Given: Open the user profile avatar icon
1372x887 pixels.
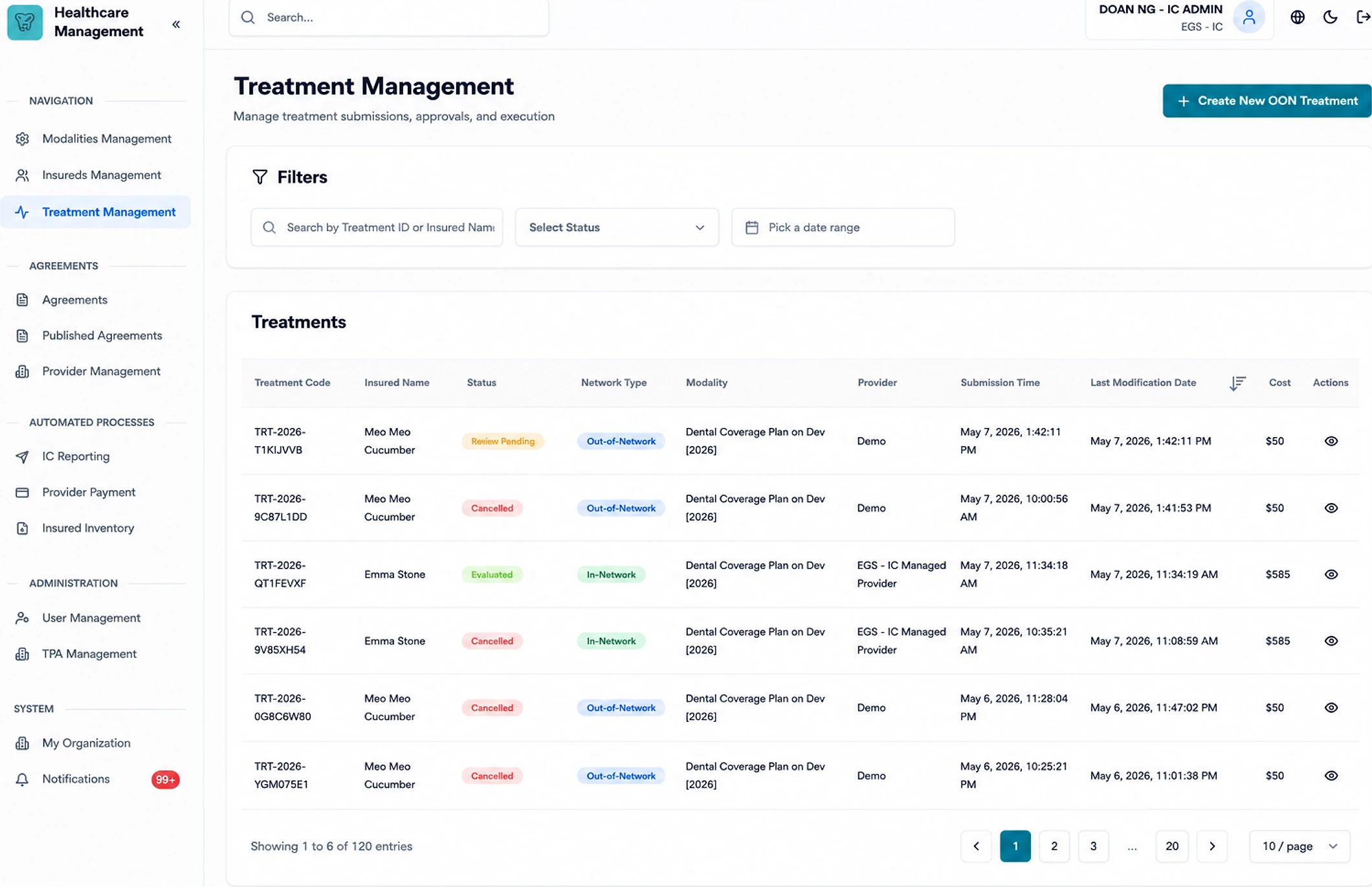Looking at the screenshot, I should [1248, 17].
